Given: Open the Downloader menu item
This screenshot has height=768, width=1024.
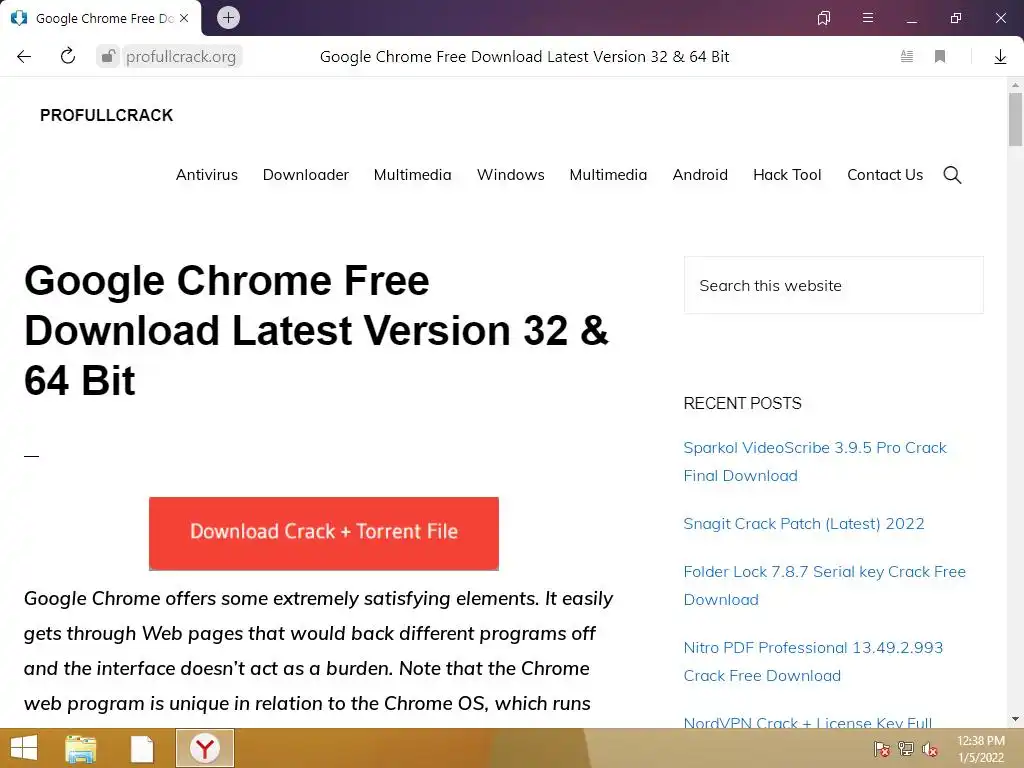Looking at the screenshot, I should point(306,175).
